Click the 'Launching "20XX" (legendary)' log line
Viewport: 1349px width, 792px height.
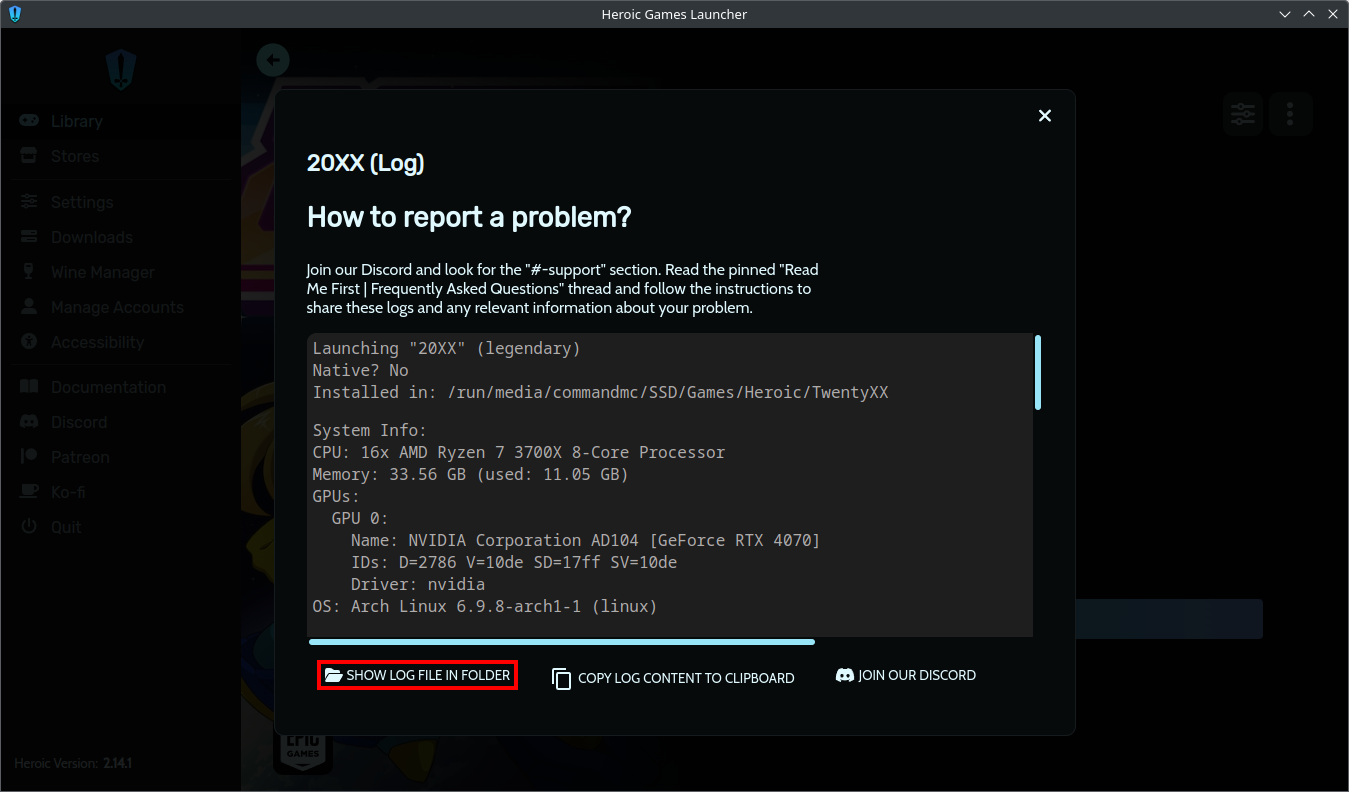pos(446,348)
